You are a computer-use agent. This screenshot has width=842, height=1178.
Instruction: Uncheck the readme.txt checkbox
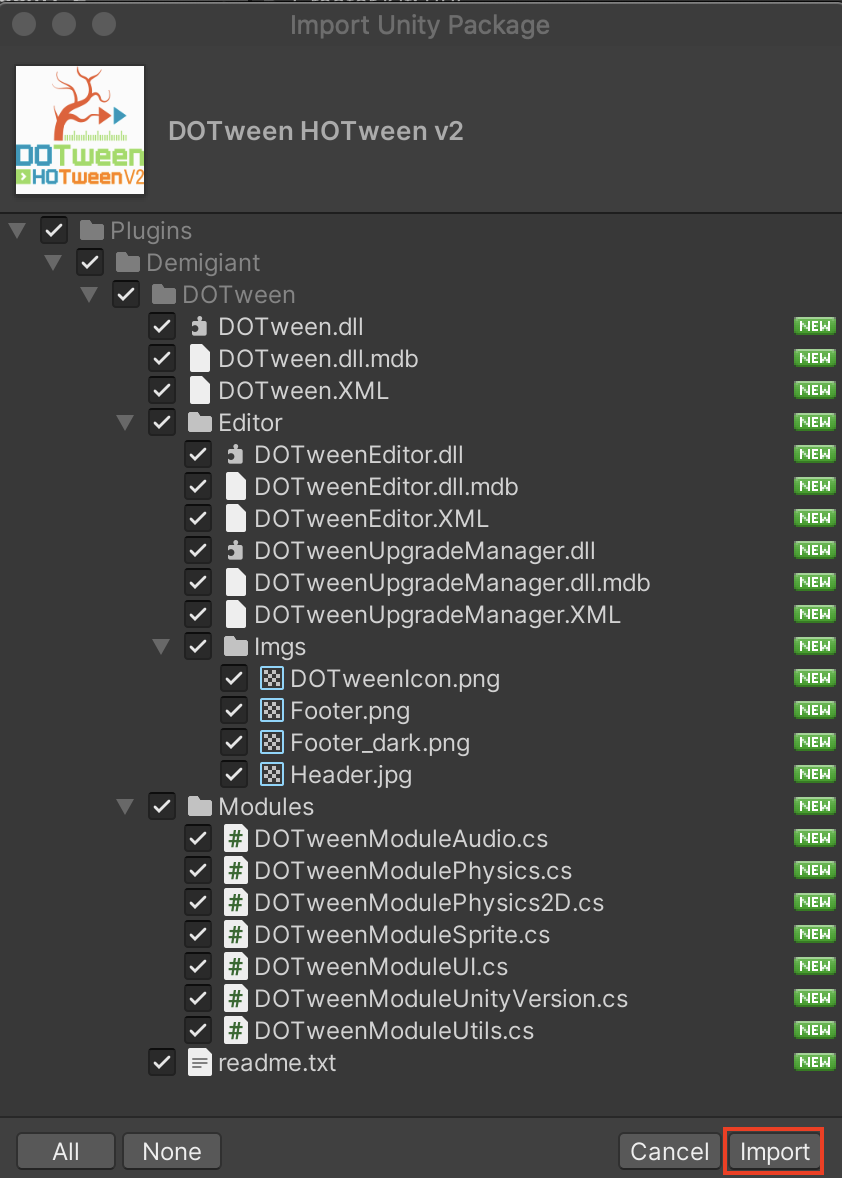162,1062
